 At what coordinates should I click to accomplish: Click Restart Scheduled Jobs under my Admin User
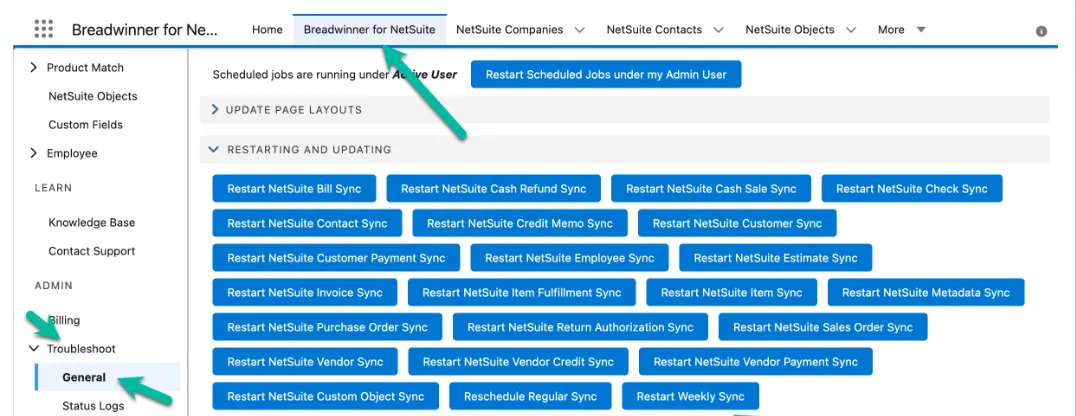click(x=606, y=74)
